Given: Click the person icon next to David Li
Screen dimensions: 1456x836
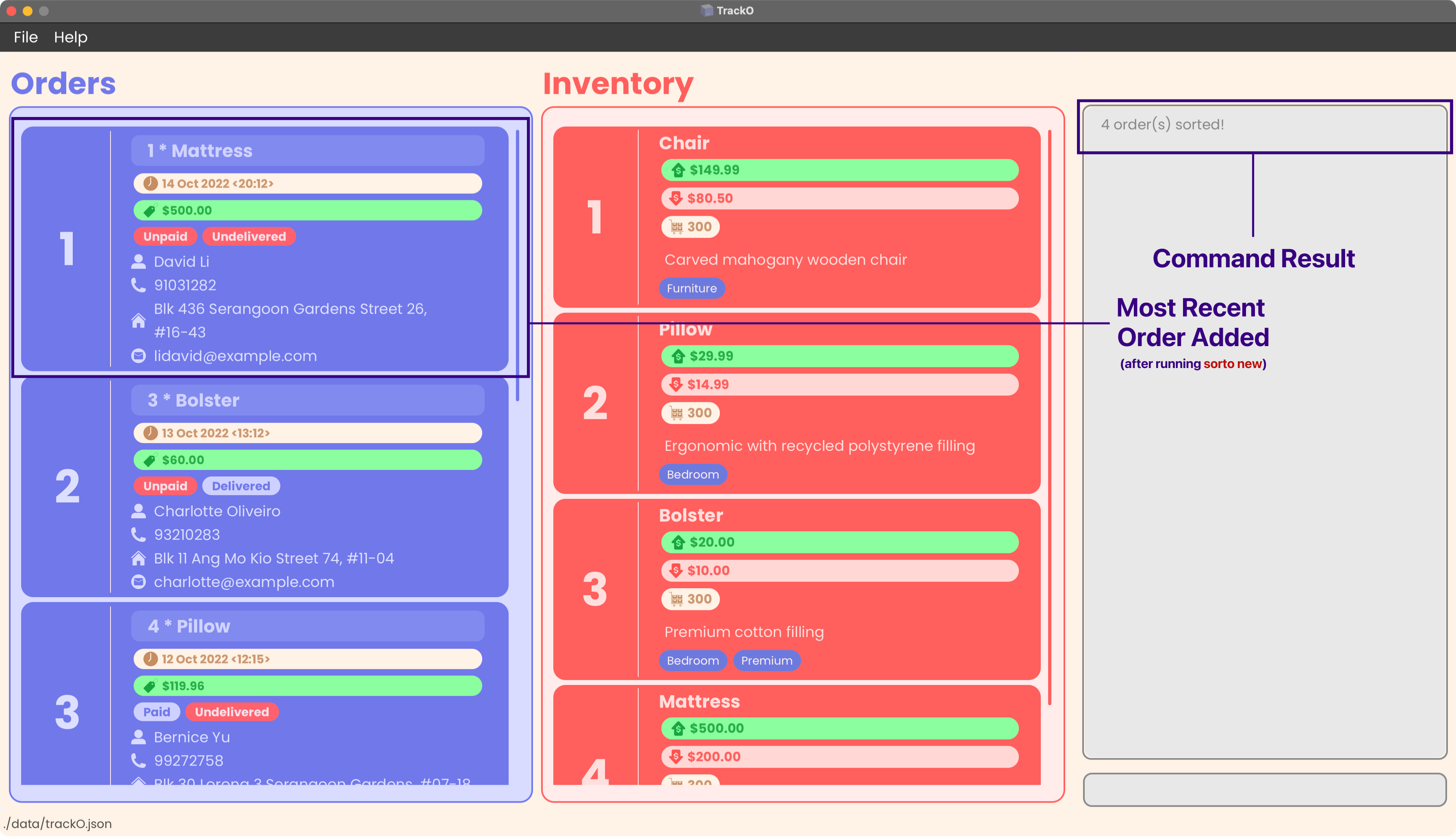Looking at the screenshot, I should tap(139, 262).
